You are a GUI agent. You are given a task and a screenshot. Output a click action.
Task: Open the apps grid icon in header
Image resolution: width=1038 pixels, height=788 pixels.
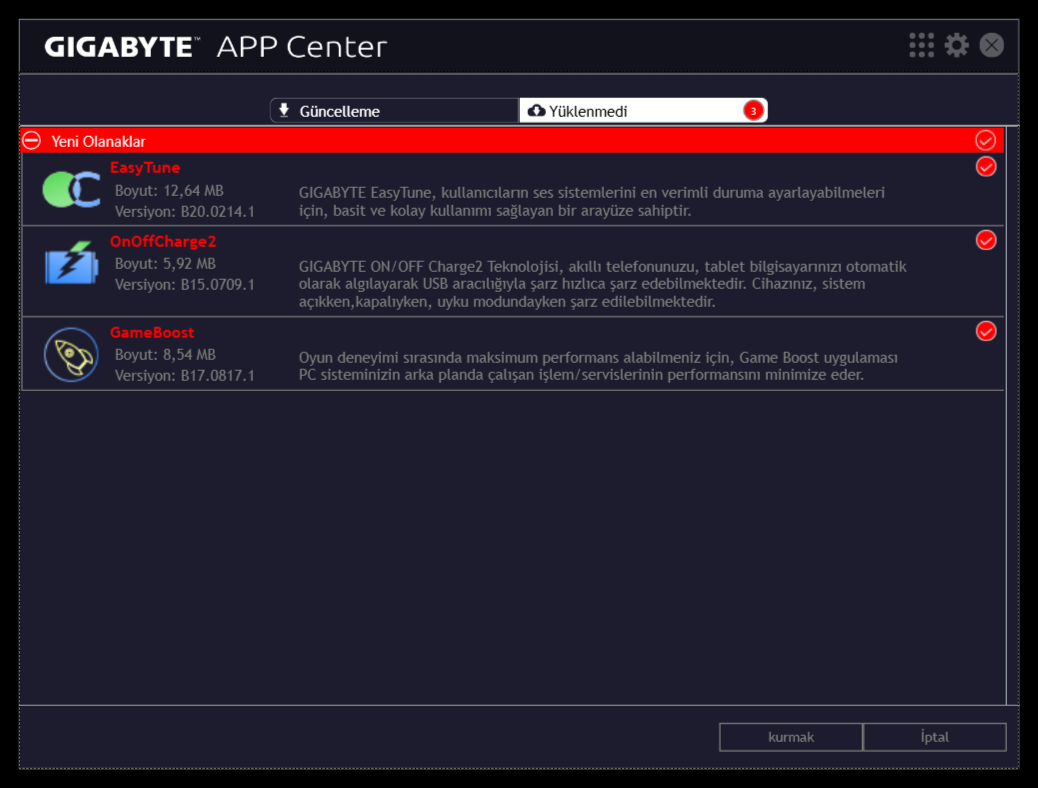[921, 45]
